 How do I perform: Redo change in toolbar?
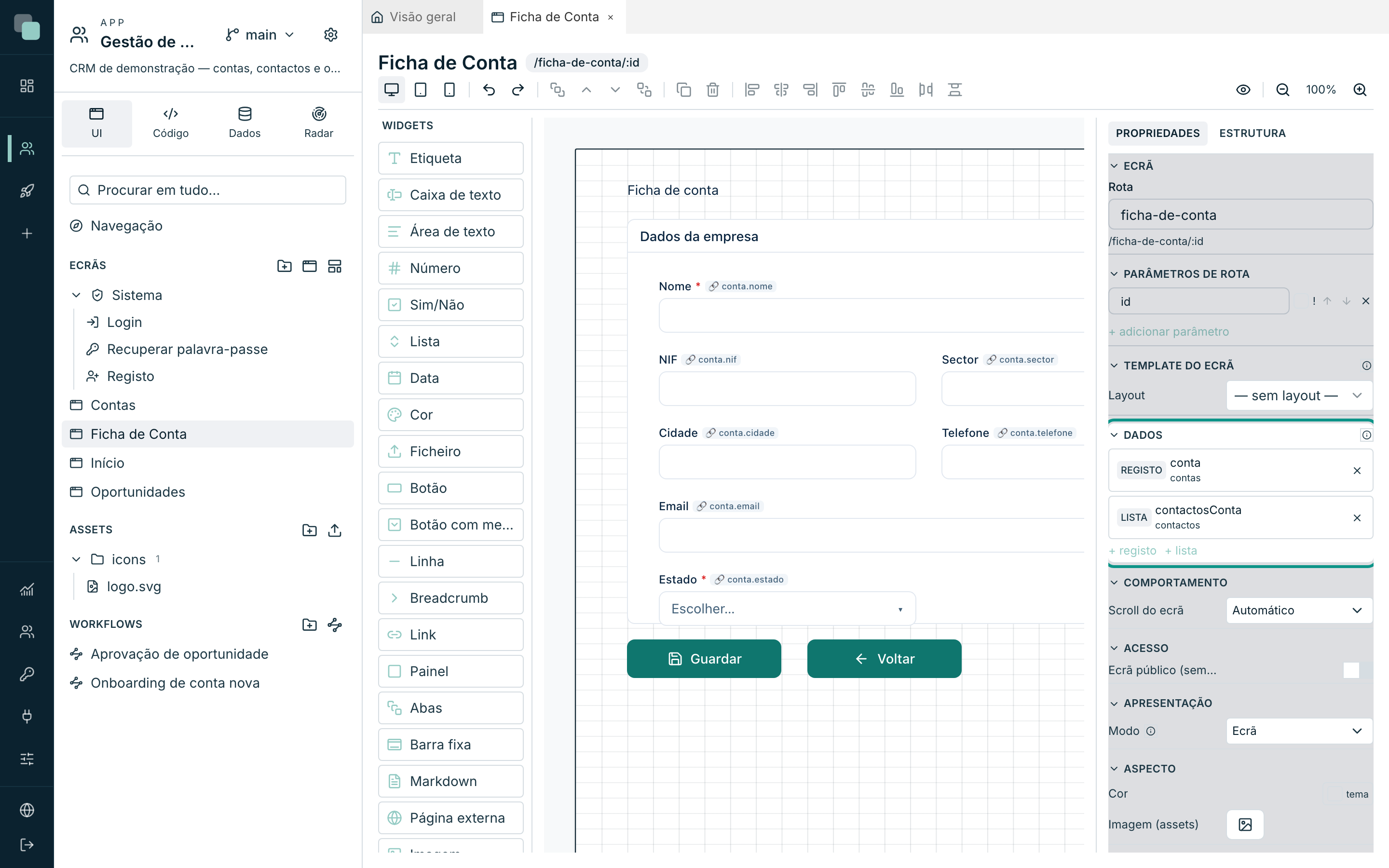(x=517, y=90)
